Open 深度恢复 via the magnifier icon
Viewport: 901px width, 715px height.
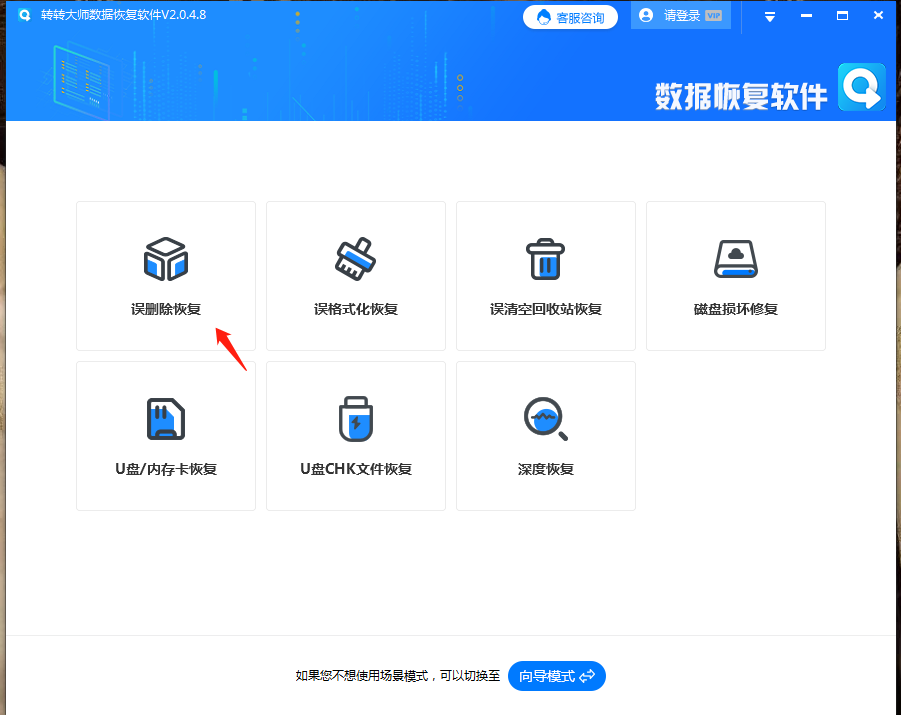(x=545, y=418)
